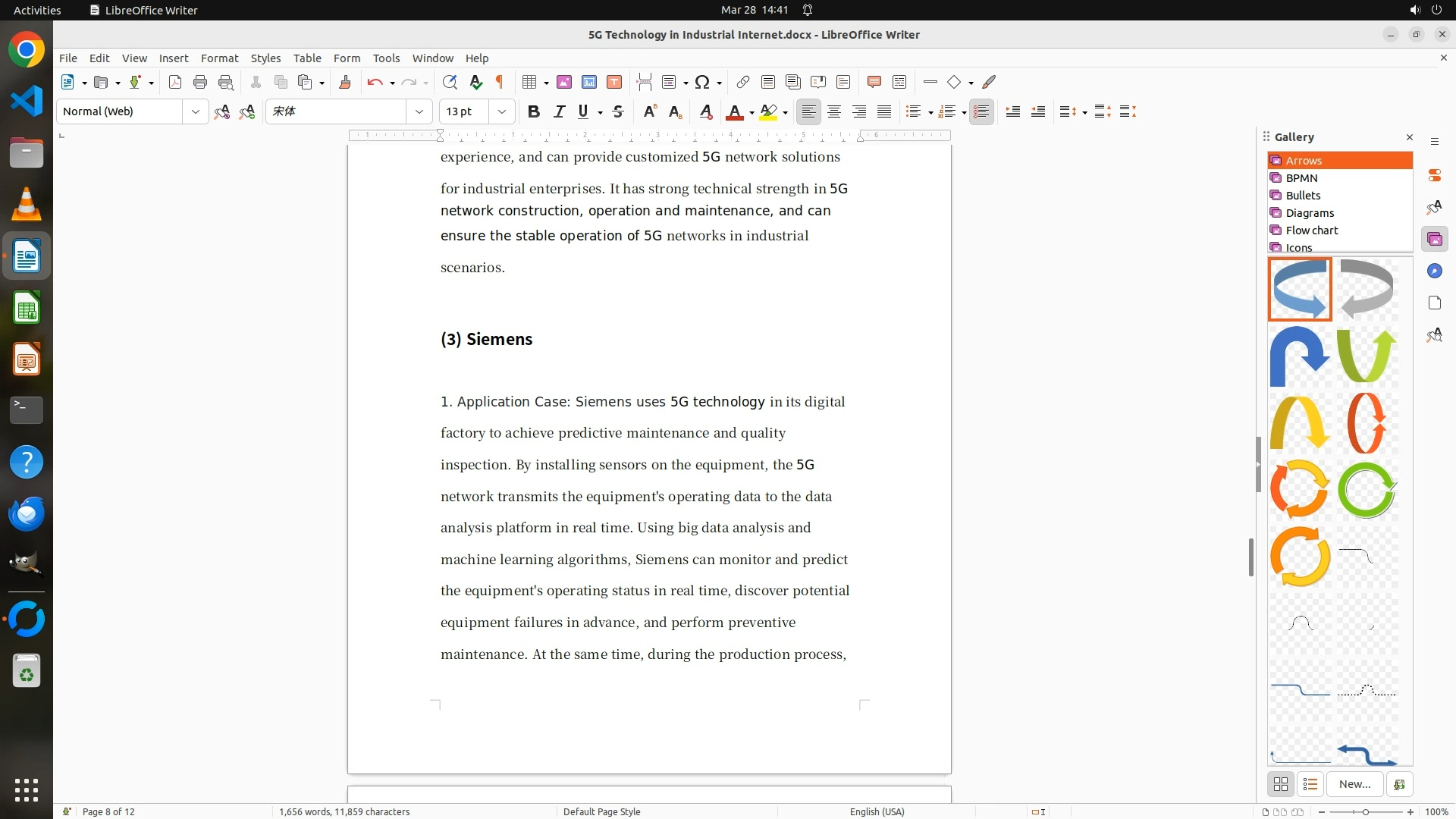Select the Flow chart gallery theme

coord(1311,230)
